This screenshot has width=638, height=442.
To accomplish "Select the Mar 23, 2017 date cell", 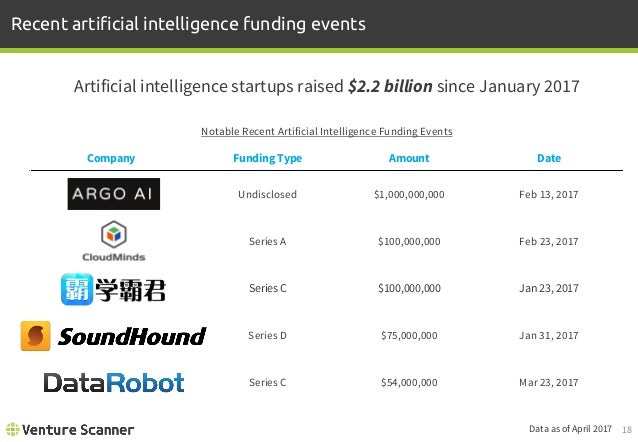I will [x=548, y=382].
